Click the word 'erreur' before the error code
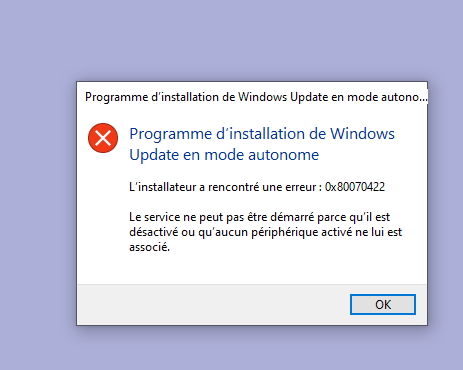The width and height of the screenshot is (463, 370). pyautogui.click(x=301, y=187)
